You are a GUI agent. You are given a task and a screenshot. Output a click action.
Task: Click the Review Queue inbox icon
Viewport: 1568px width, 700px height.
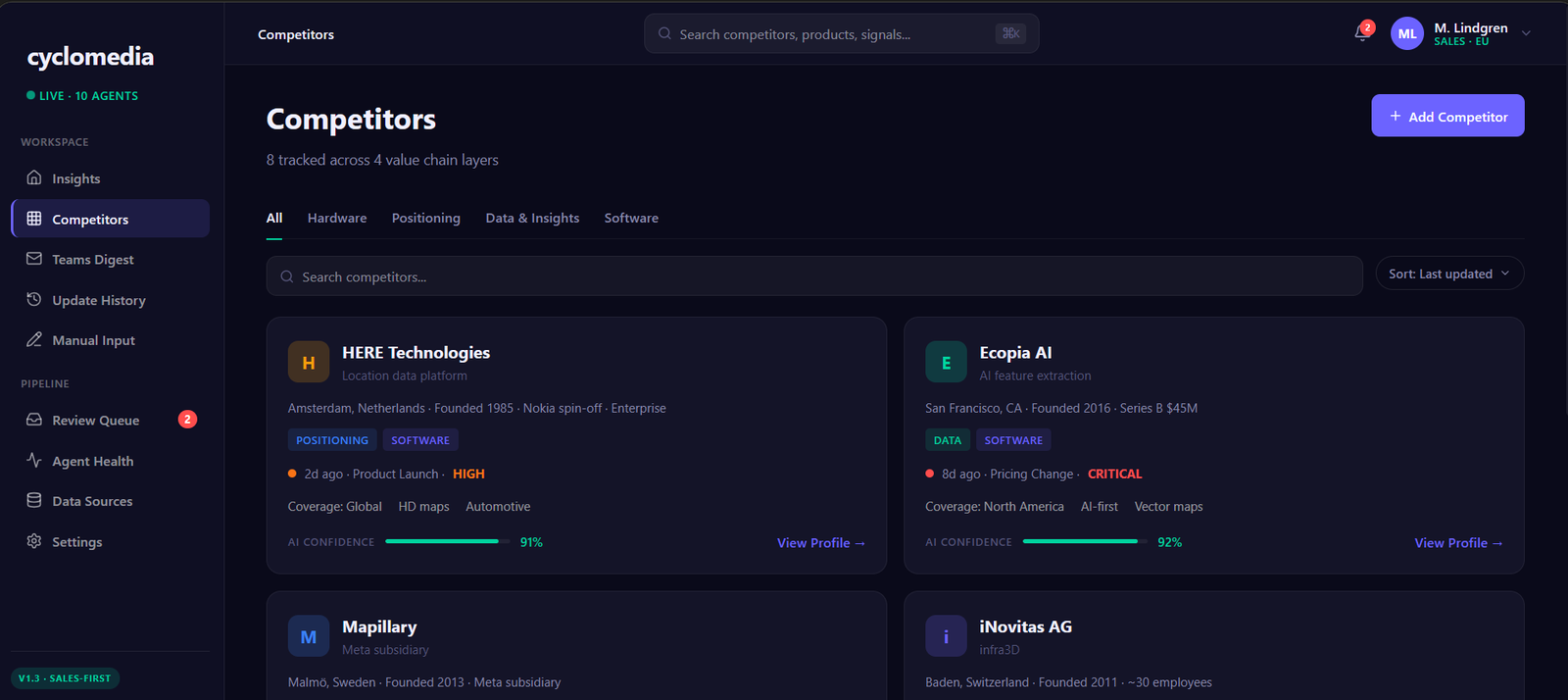34,420
